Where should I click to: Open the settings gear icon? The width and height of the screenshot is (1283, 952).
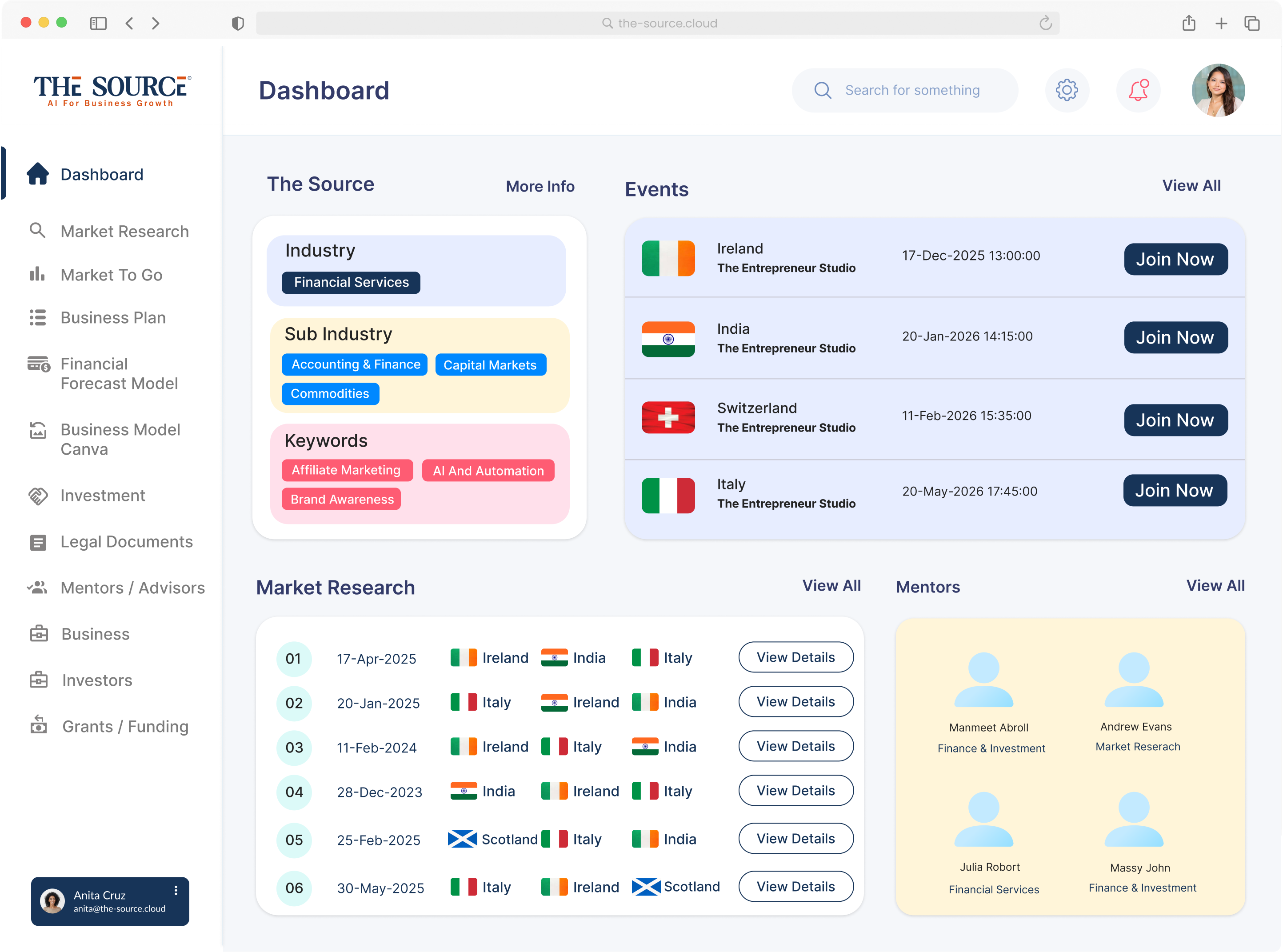tap(1067, 90)
